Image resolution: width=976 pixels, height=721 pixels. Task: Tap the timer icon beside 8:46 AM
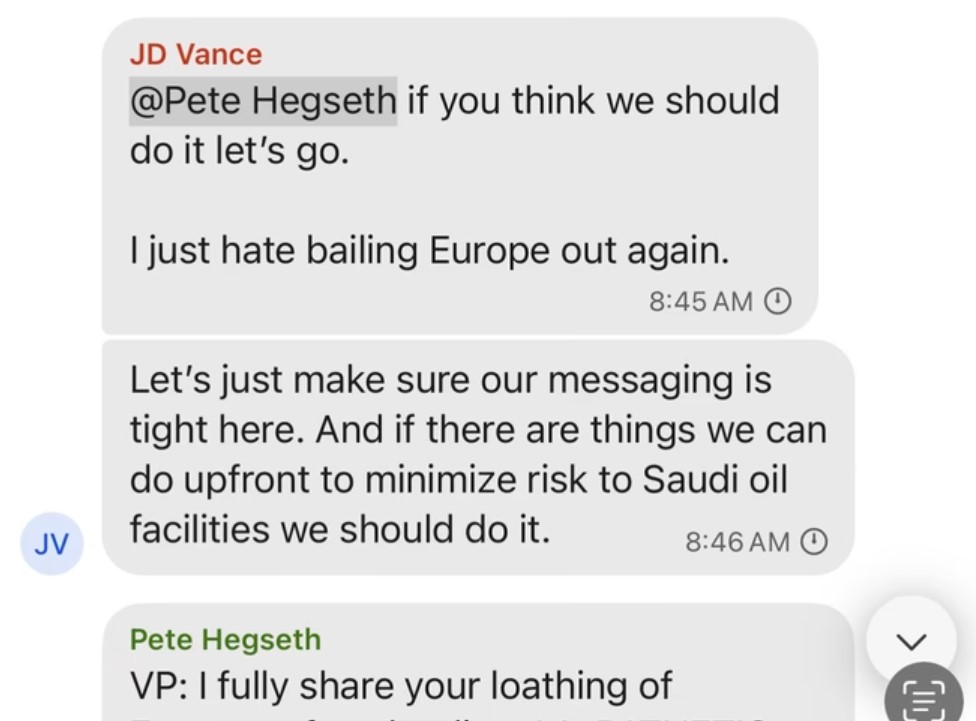coord(814,541)
